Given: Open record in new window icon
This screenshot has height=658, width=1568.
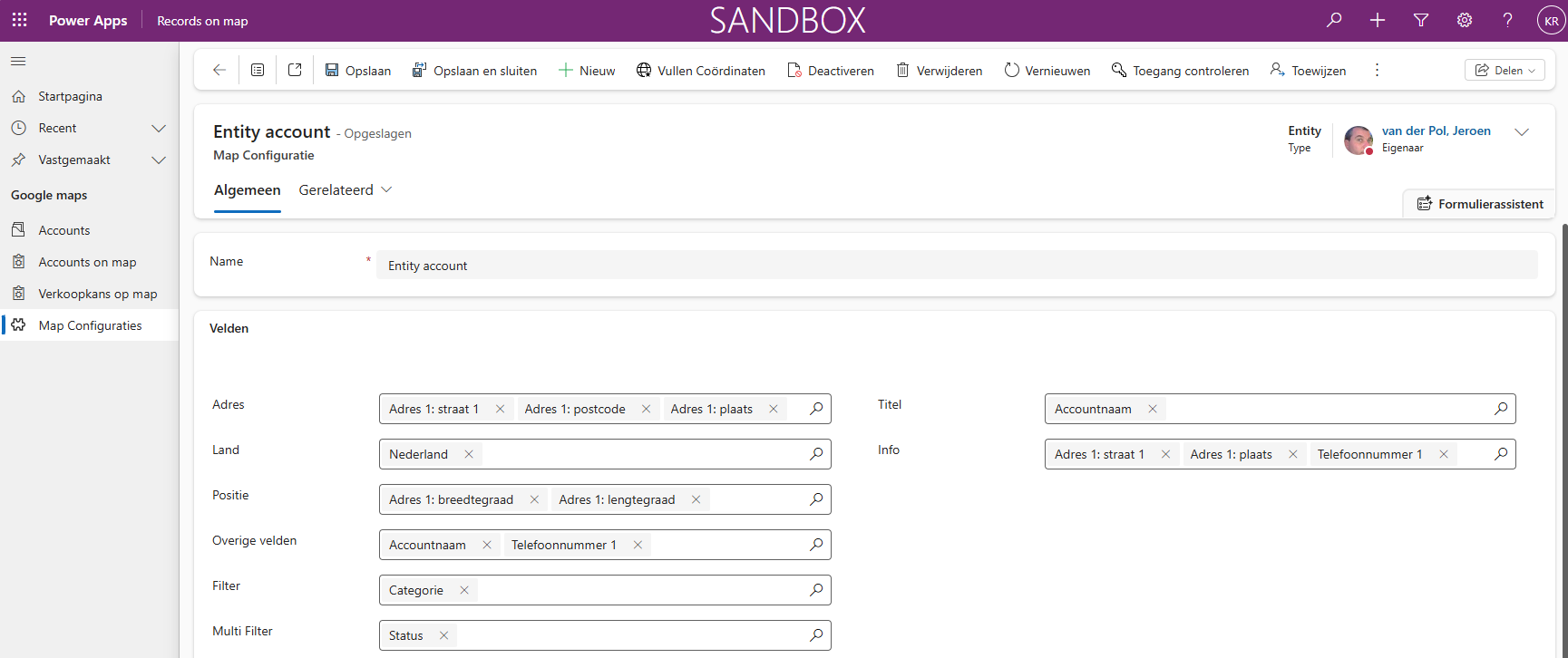Looking at the screenshot, I should [295, 70].
